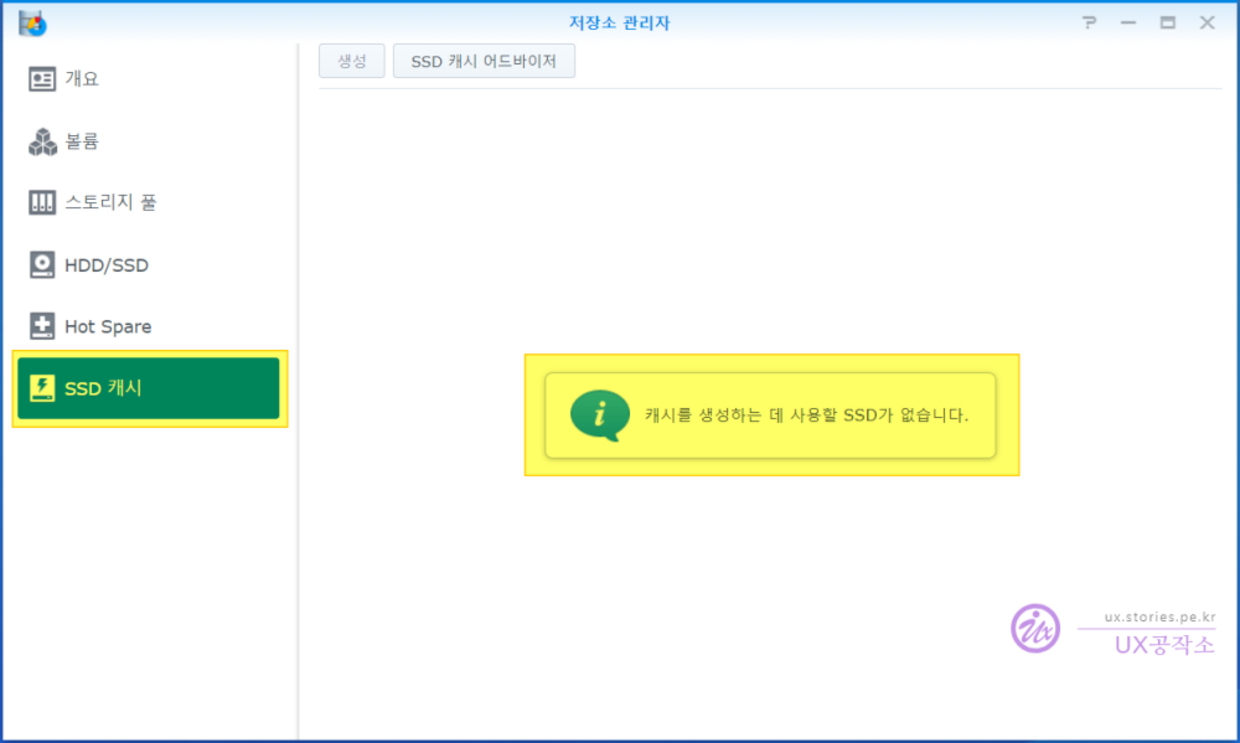The image size is (1240, 743).
Task: Click the Hot Spare plus-drive icon
Action: point(42,326)
